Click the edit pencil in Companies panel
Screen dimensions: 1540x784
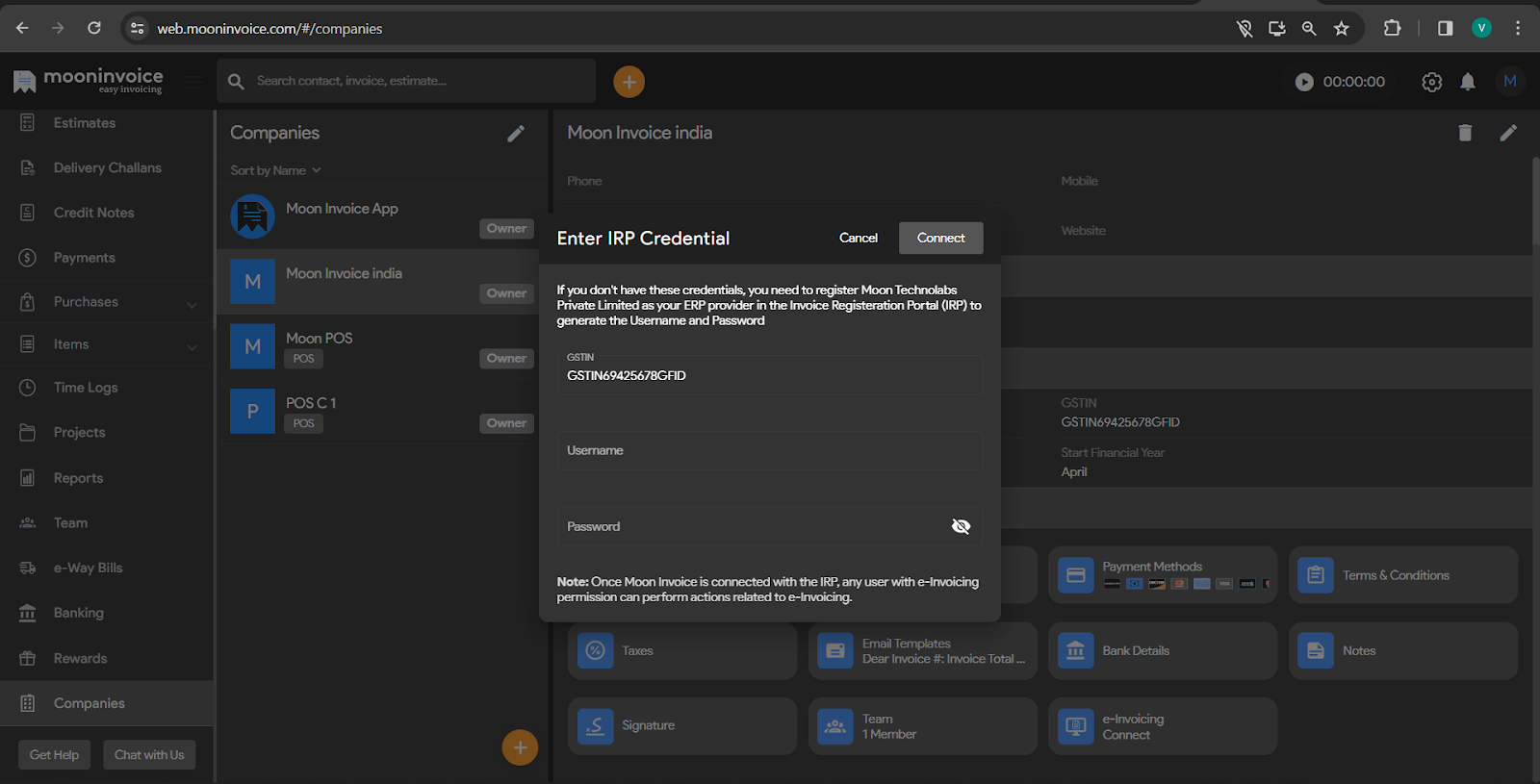tap(516, 134)
